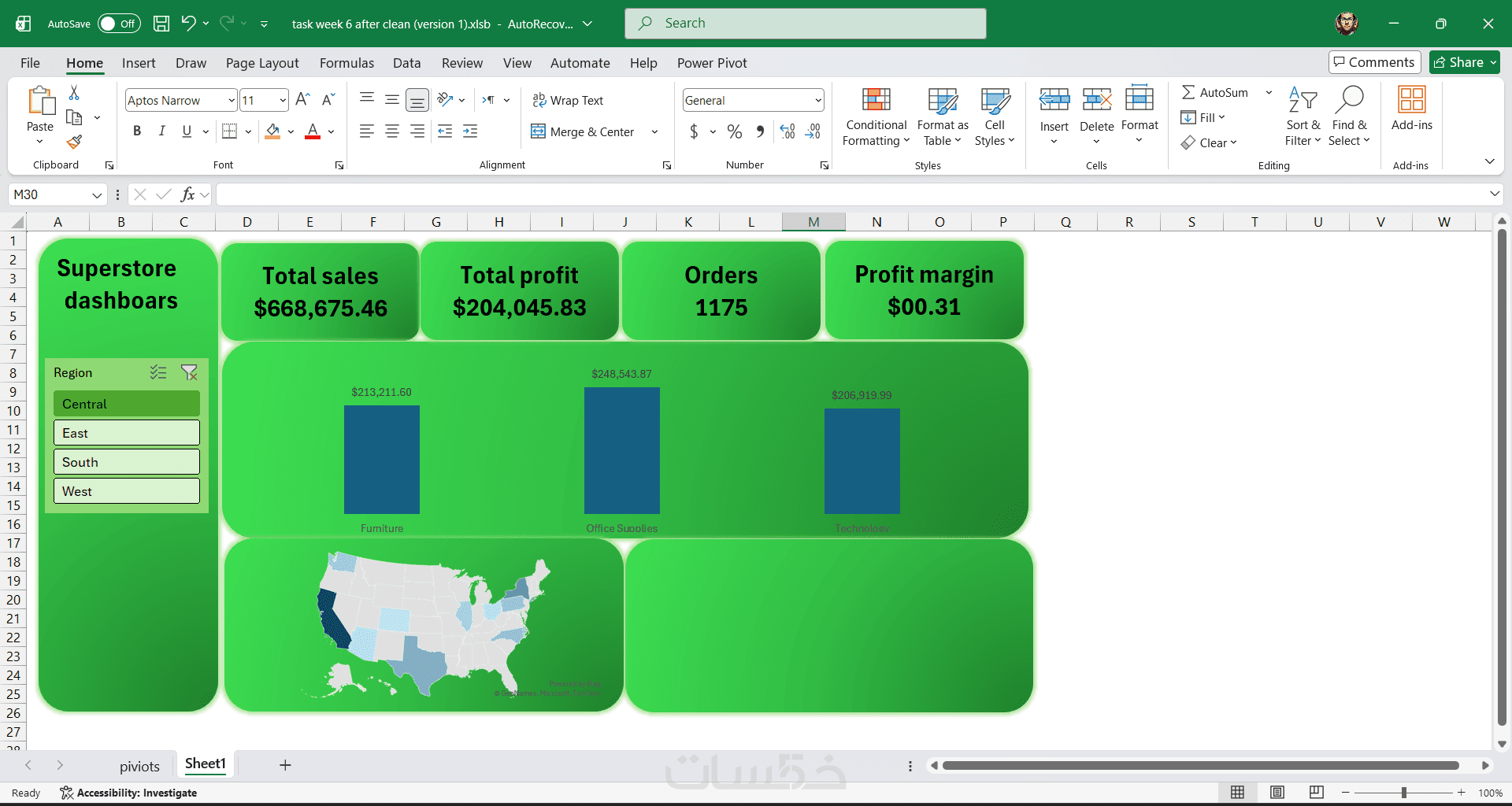Click Insert Function fx icon
This screenshot has height=806, width=1512.
[x=187, y=194]
